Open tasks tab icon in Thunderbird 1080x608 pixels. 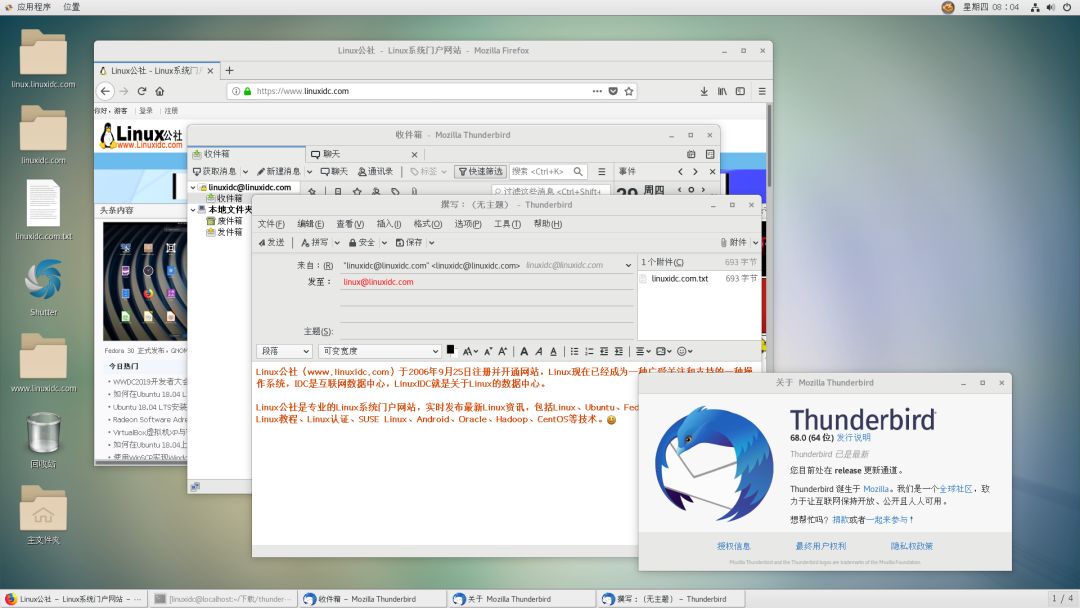[710, 154]
